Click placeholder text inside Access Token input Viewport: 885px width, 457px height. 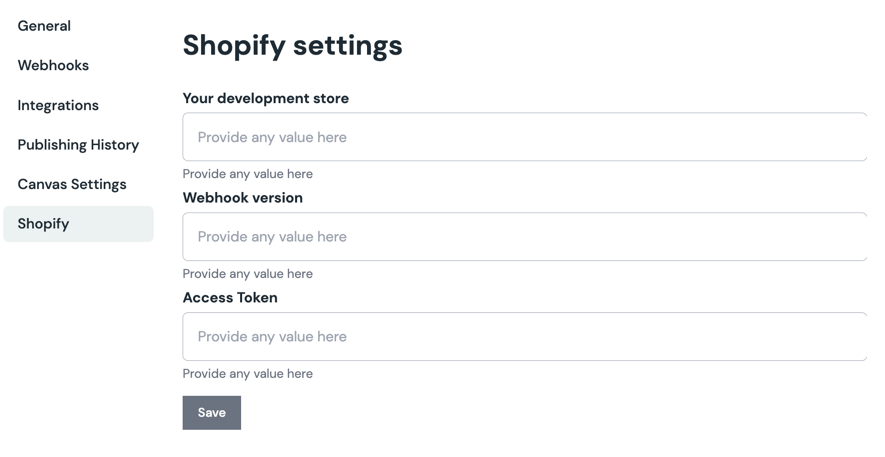click(x=272, y=337)
